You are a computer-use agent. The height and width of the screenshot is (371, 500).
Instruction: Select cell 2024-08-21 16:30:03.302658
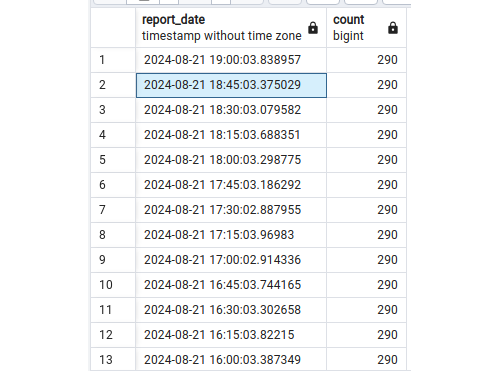231,310
